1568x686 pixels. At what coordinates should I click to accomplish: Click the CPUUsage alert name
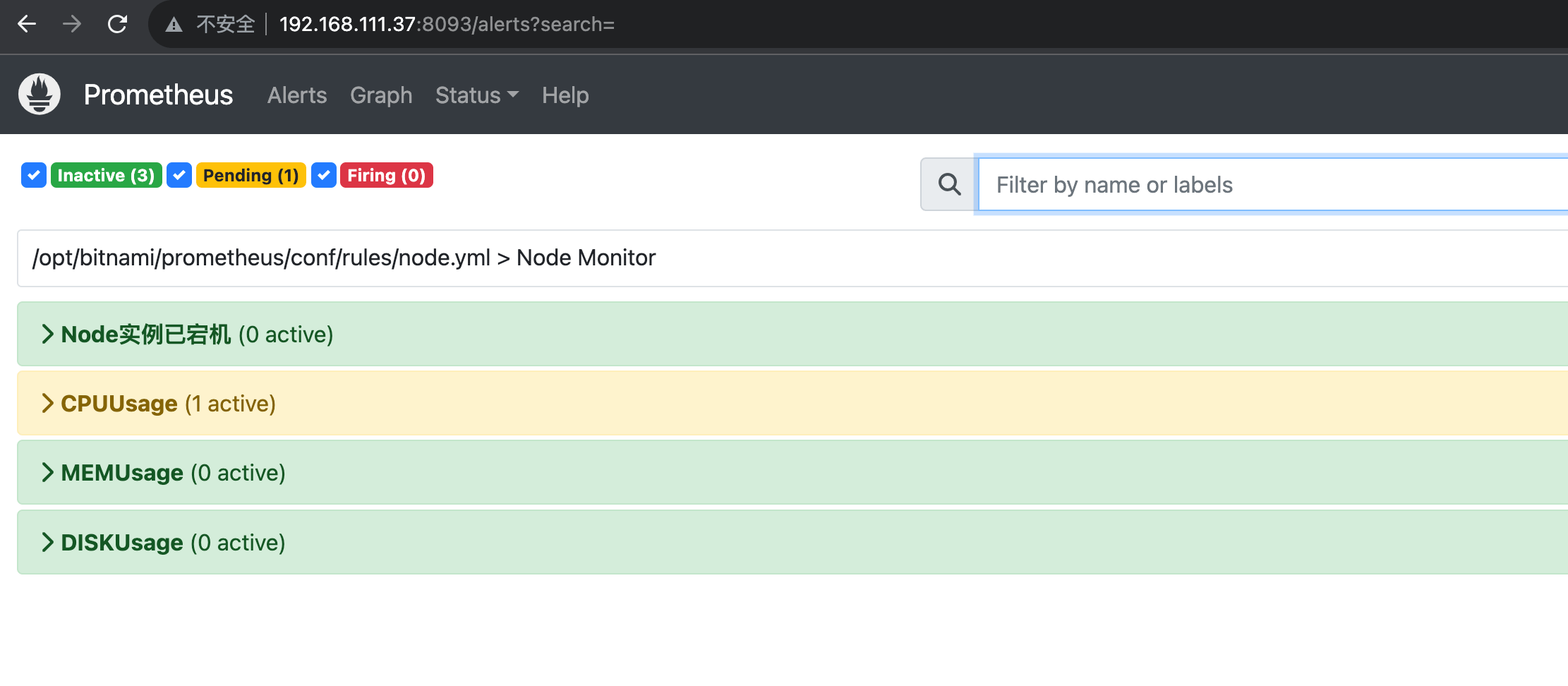(x=119, y=404)
